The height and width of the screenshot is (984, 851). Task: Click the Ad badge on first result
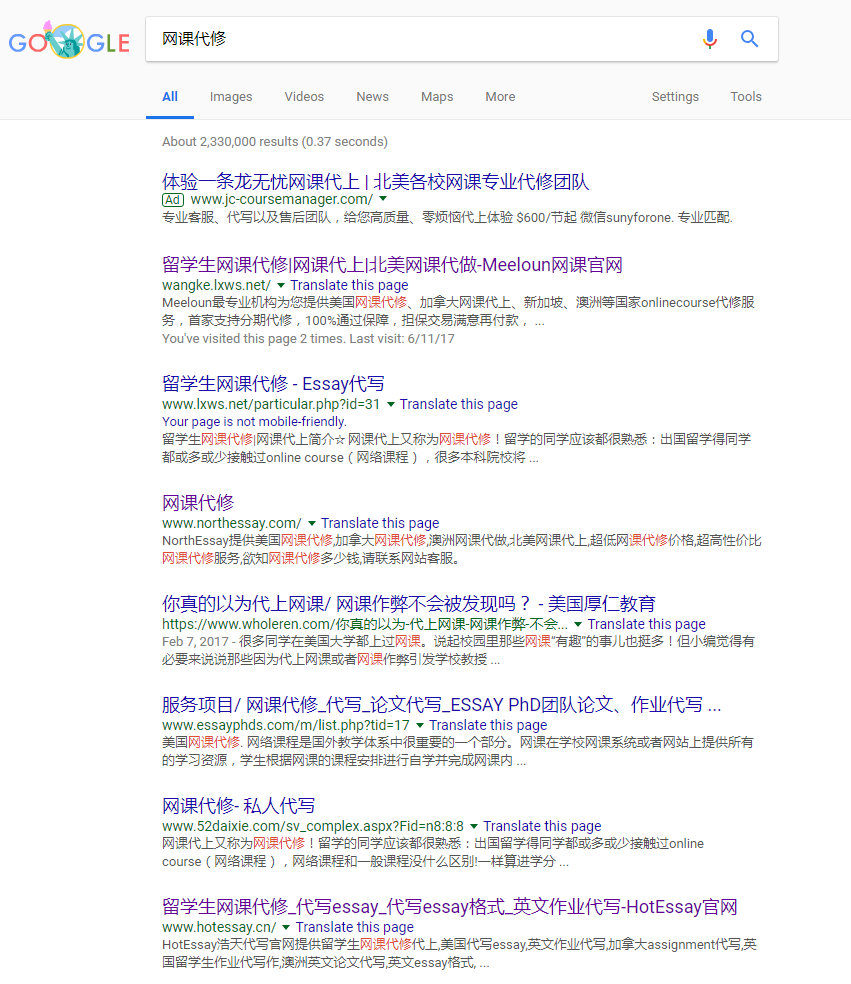click(x=173, y=200)
